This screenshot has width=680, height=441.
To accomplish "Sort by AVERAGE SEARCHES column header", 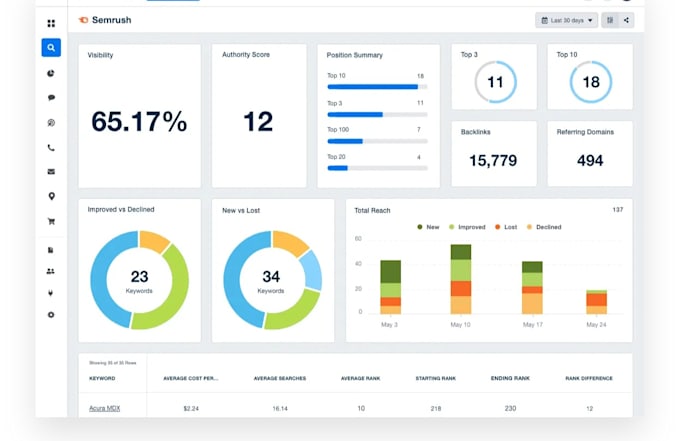I will point(280,378).
